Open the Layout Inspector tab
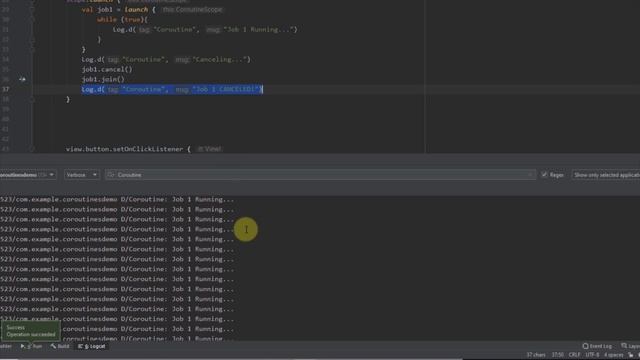640x360 pixels. click(x=630, y=346)
